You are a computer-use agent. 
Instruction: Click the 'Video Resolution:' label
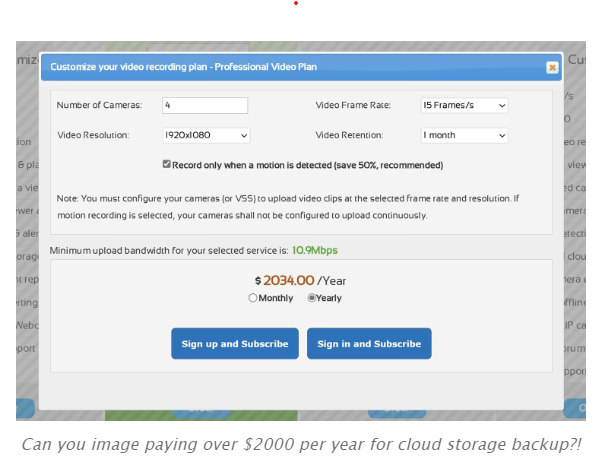pos(93,135)
